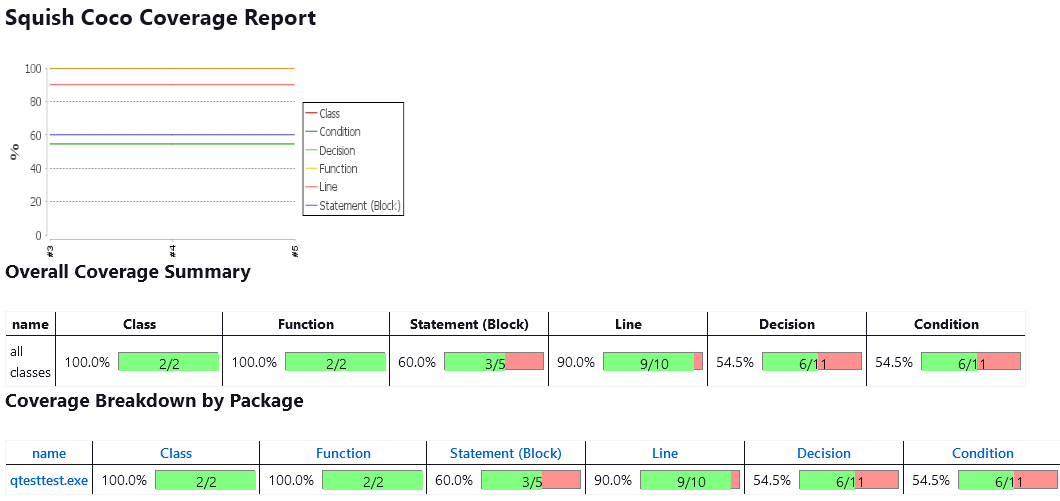This screenshot has width=1060, height=501.
Task: Sort breakdown by Condition column
Action: pyautogui.click(x=982, y=453)
